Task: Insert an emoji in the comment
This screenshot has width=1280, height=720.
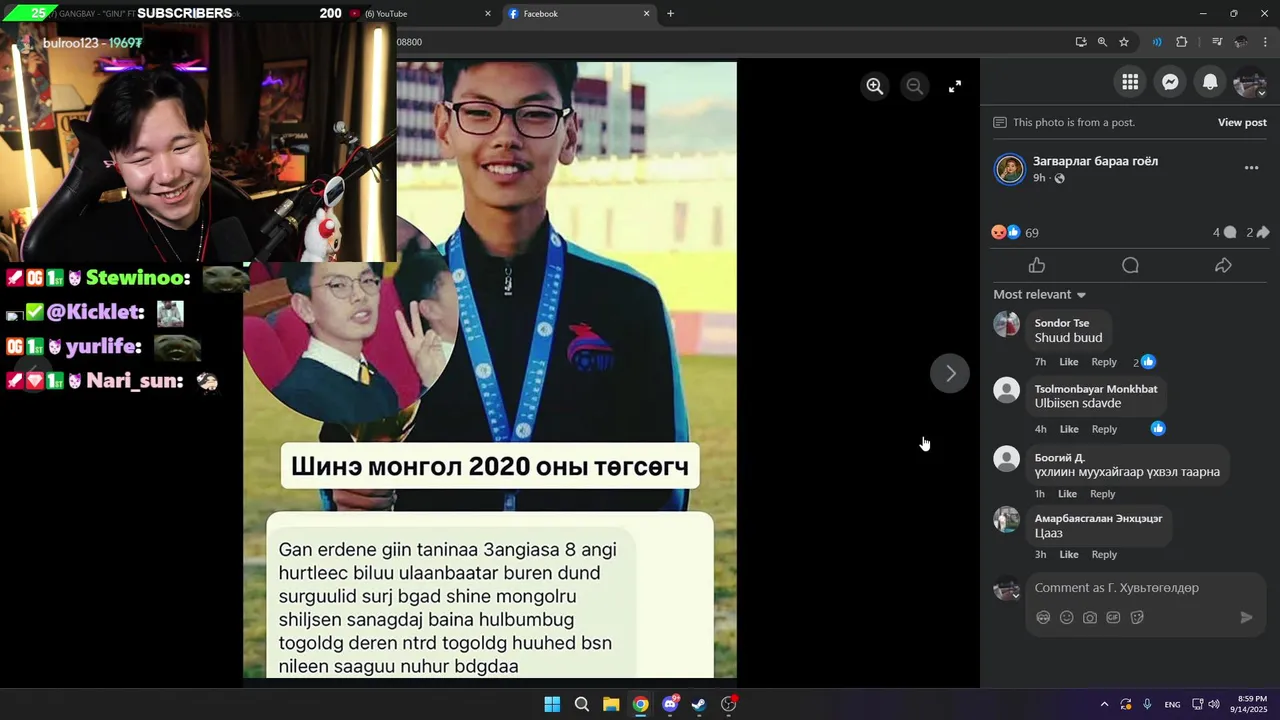Action: [1066, 618]
